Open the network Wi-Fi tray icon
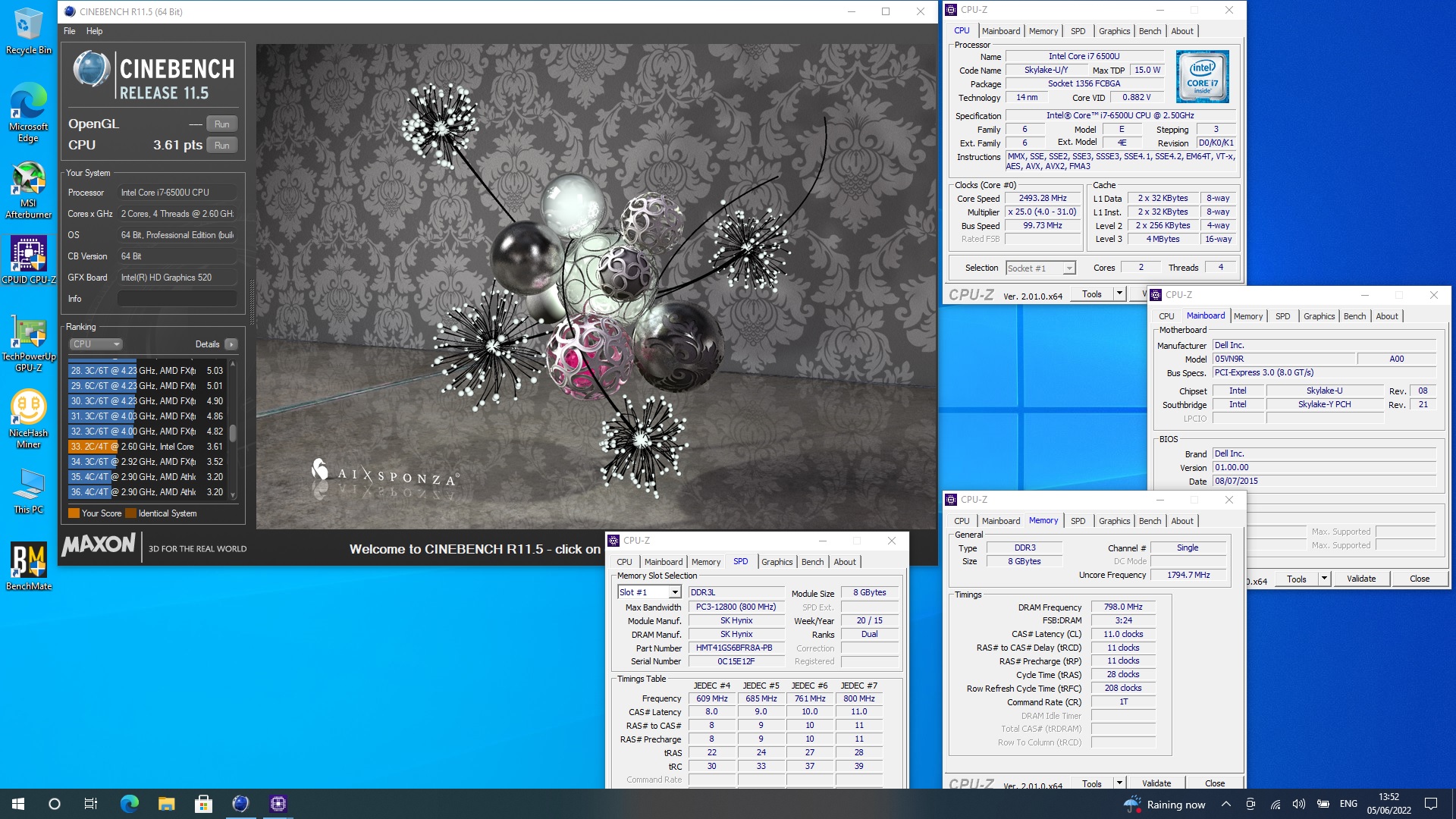The width and height of the screenshot is (1456, 819). (x=1276, y=804)
